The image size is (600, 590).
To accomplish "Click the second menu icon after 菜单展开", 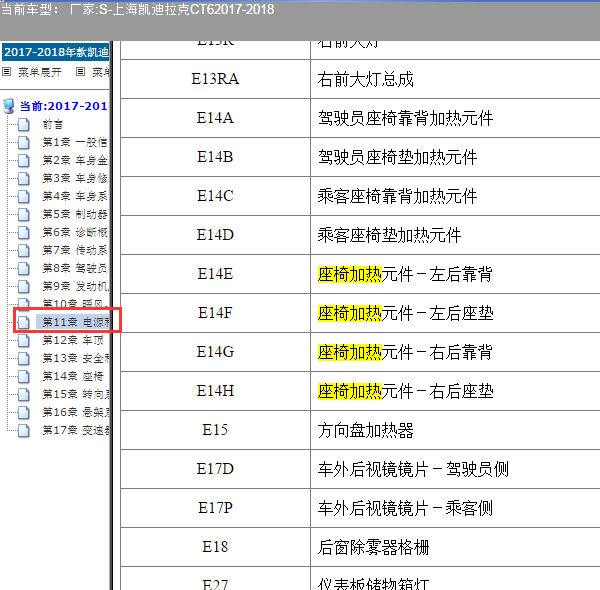I will coord(80,72).
